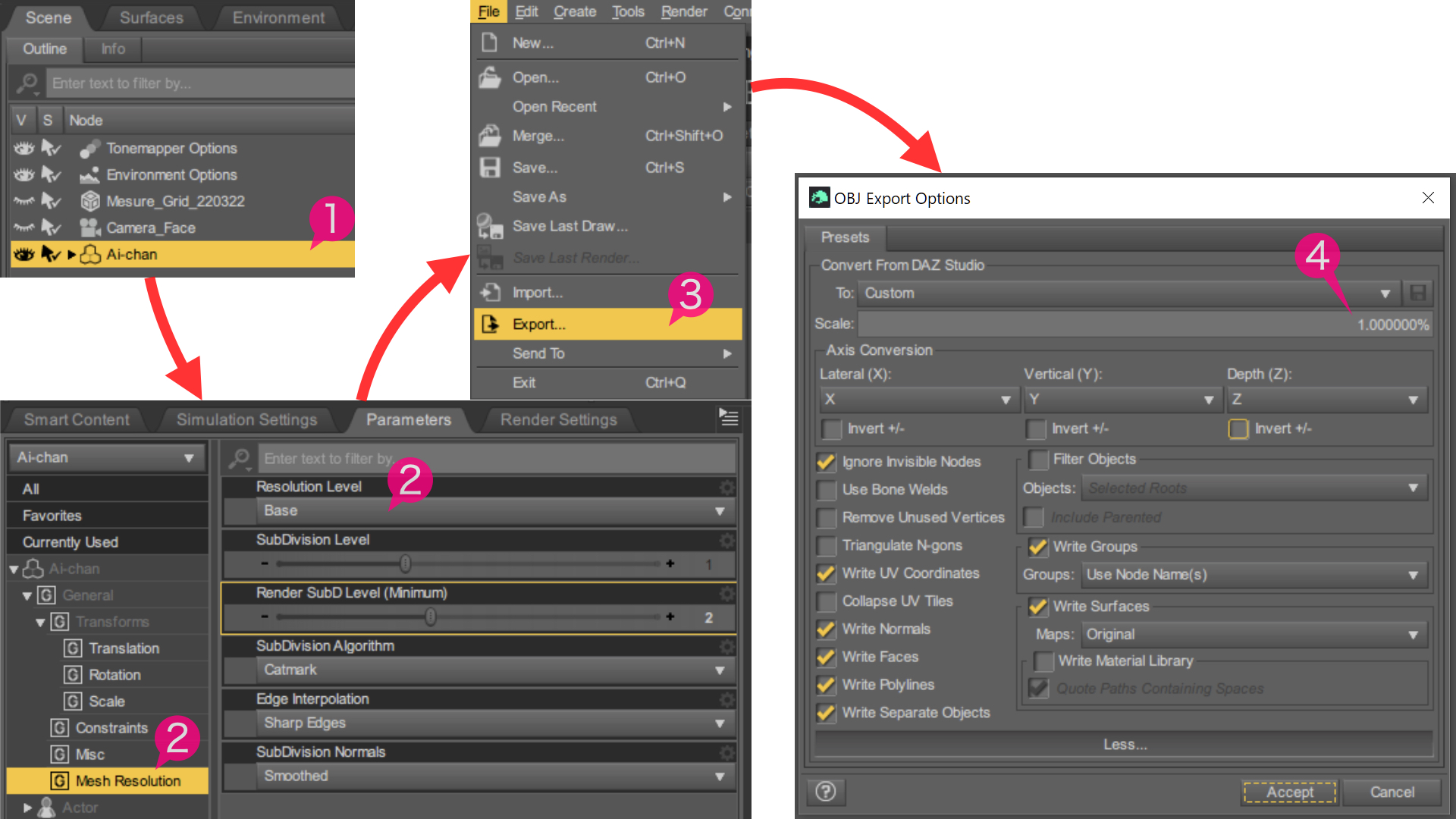Click the search magnifier in Parameters pane
The height and width of the screenshot is (819, 1456).
[x=240, y=458]
